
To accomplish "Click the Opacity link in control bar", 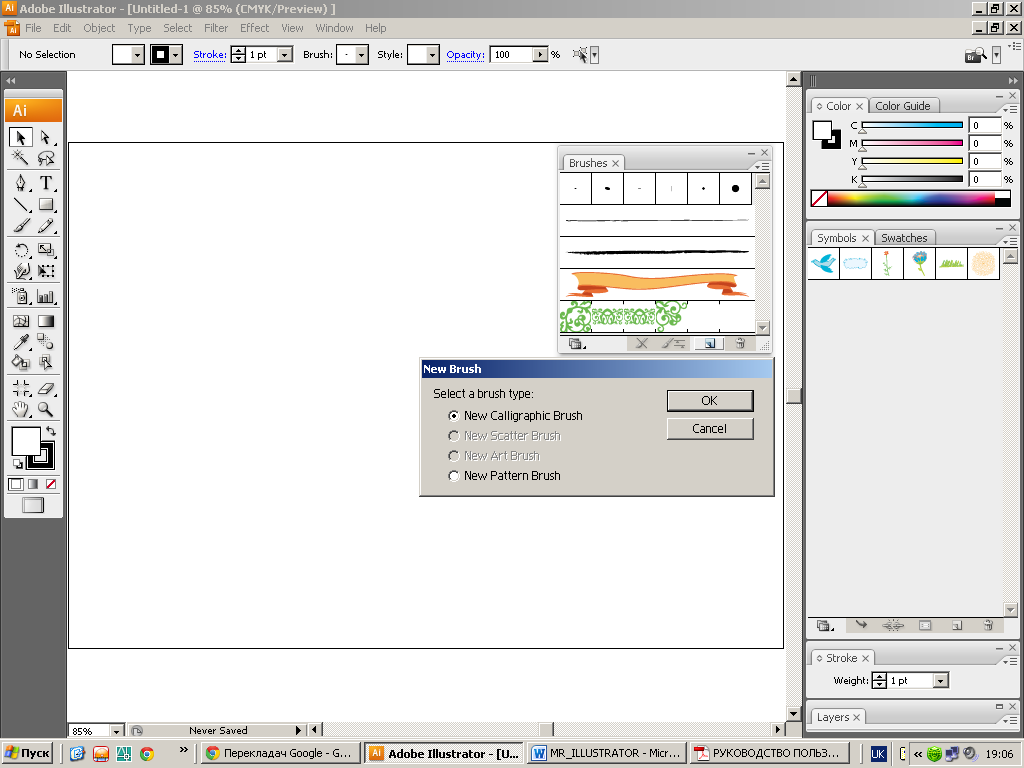I will tap(466, 55).
